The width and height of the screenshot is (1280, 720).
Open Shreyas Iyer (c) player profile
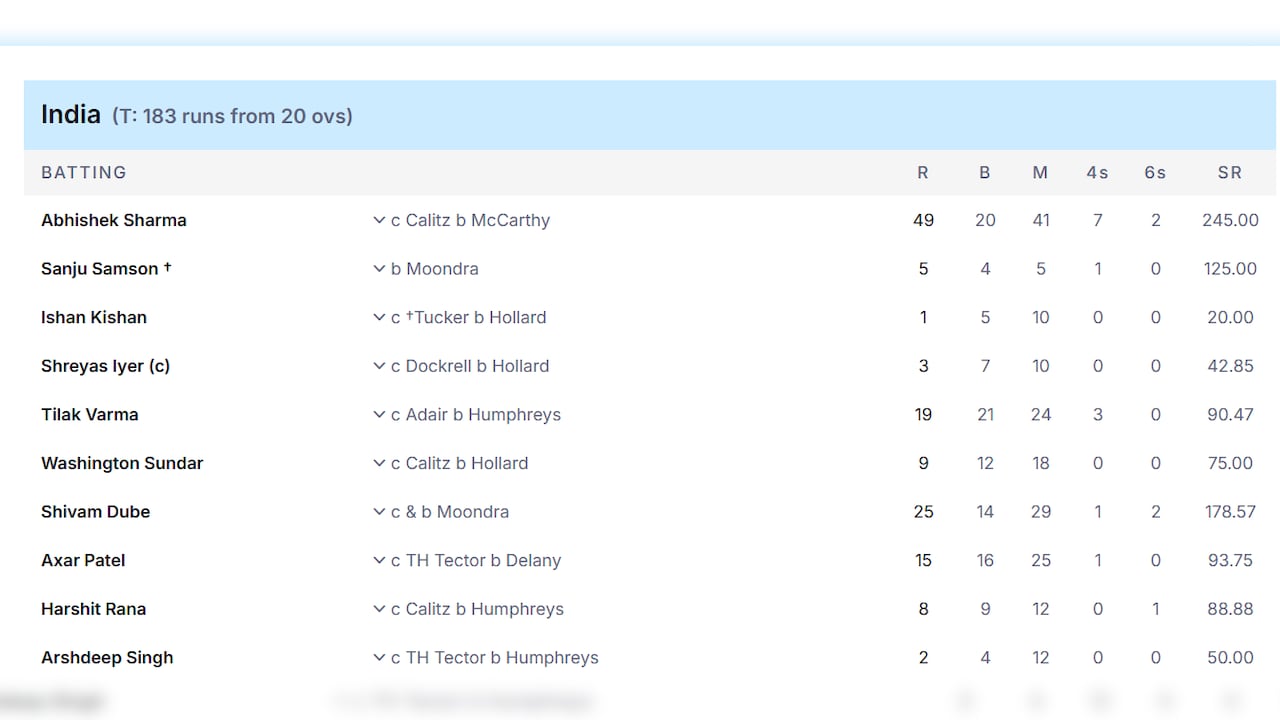(105, 366)
